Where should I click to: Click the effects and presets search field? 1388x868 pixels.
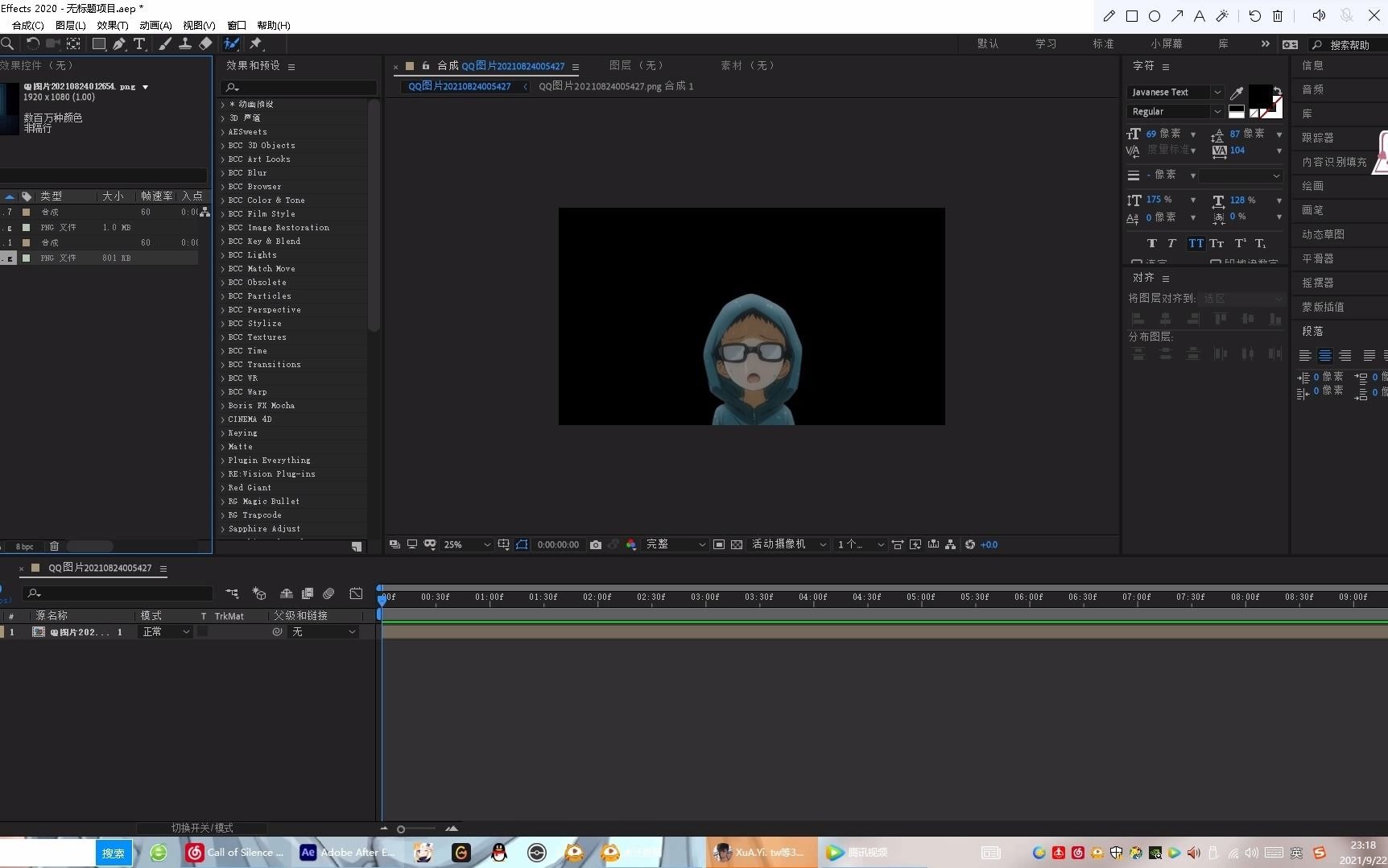pos(299,87)
